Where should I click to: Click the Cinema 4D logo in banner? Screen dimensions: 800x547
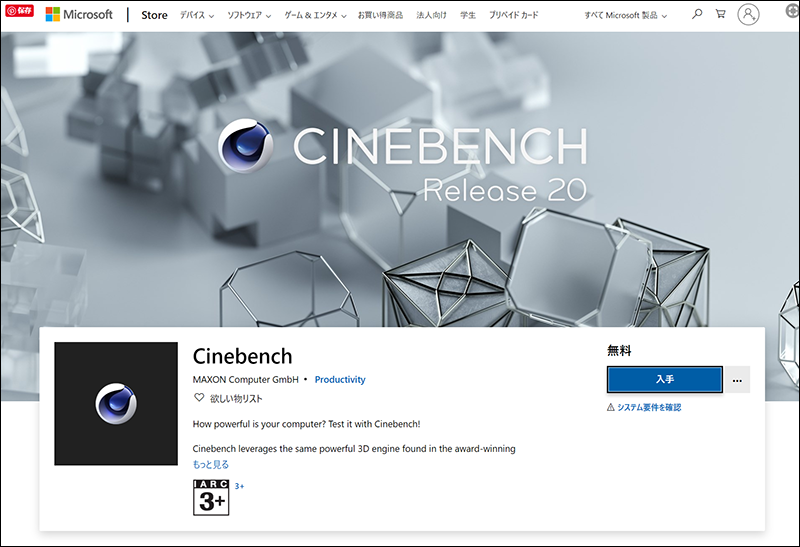coord(245,146)
